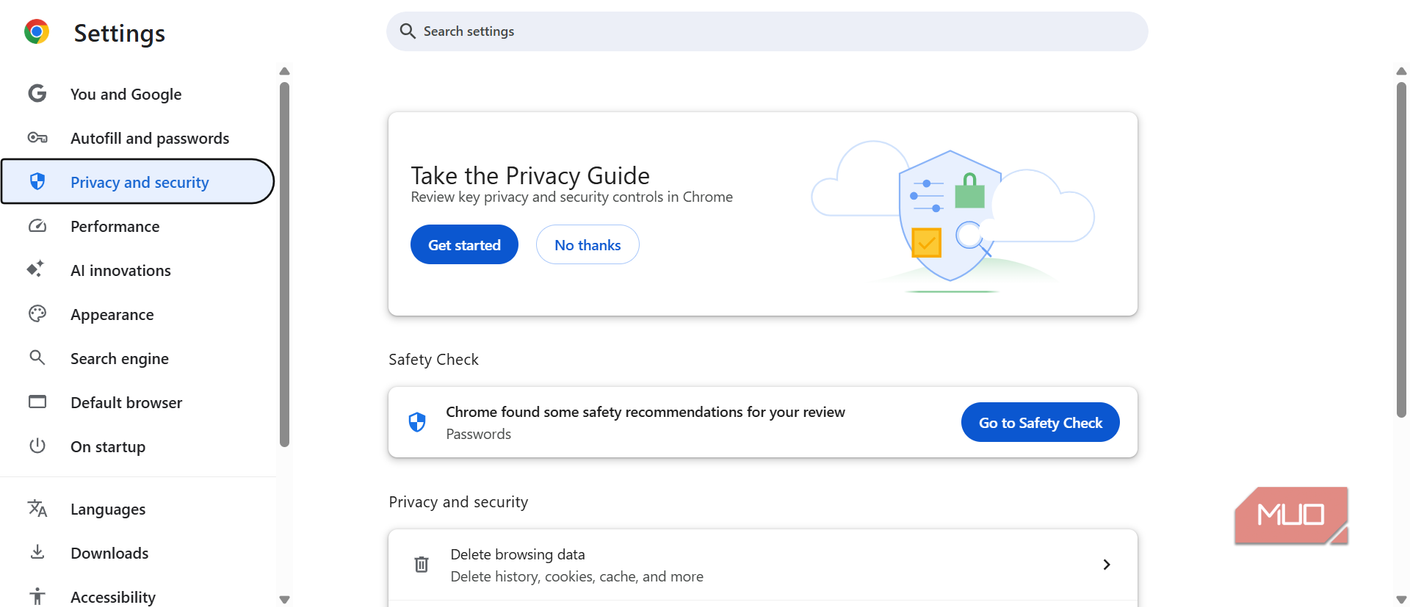1410x607 pixels.
Task: Click the Google G icon in sidebar
Action: 37,93
